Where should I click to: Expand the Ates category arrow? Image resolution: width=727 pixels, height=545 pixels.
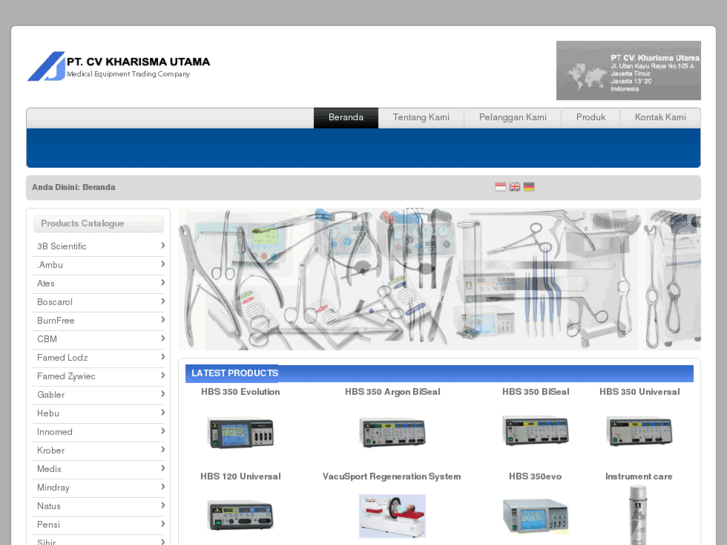coord(163,282)
